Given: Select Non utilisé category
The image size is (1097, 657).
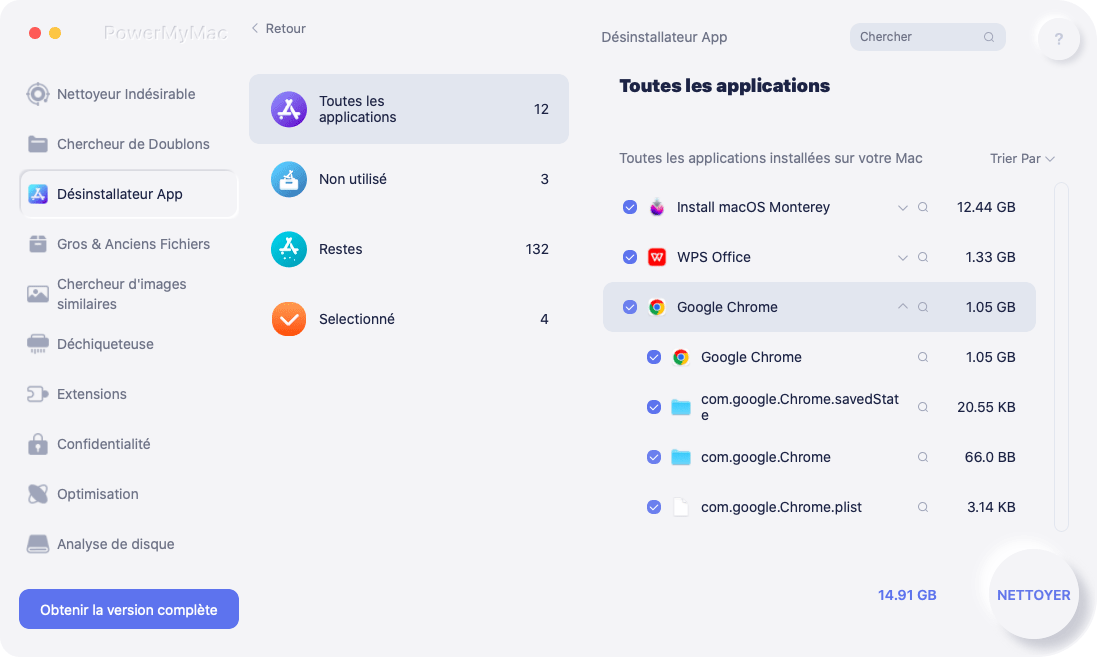Looking at the screenshot, I should pos(409,179).
